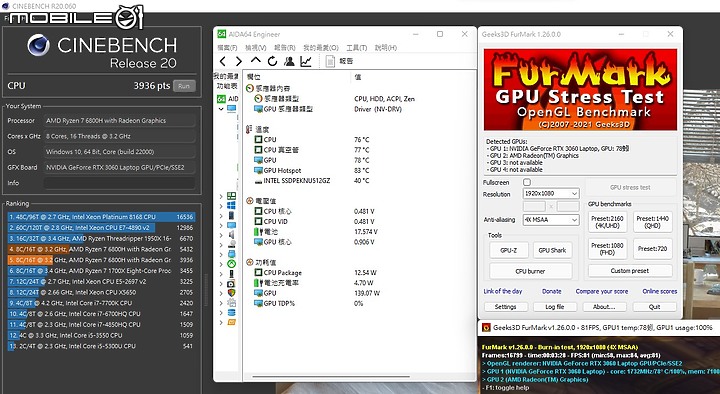Start Preset:1080 (FHD) benchmark

coord(607,248)
